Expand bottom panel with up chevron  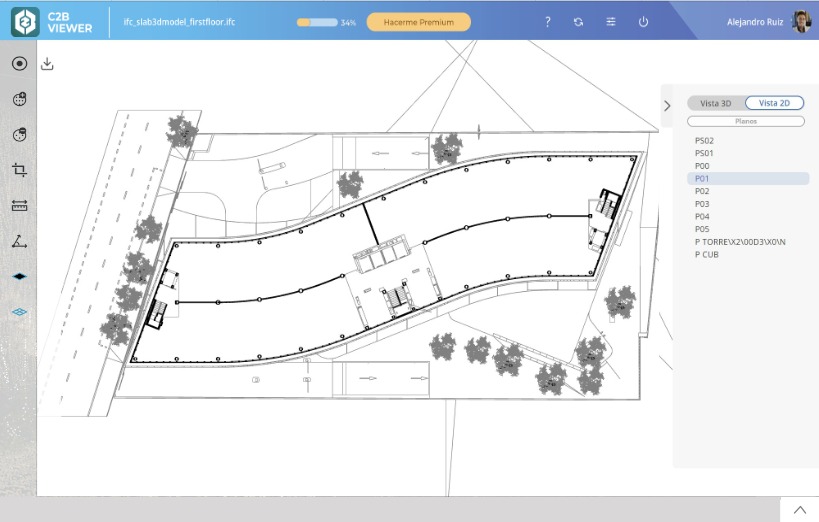(x=800, y=510)
